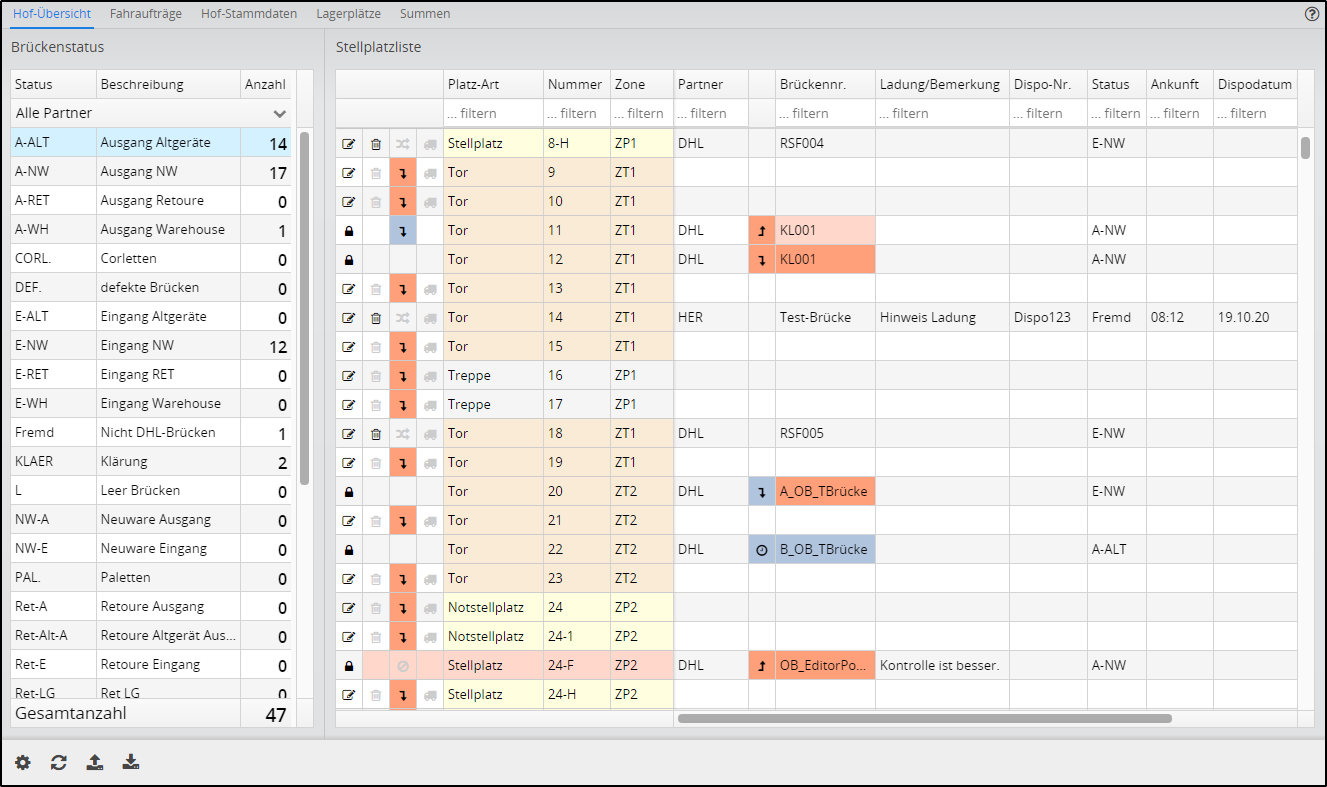Sort by Beschreibung column header

(169, 84)
